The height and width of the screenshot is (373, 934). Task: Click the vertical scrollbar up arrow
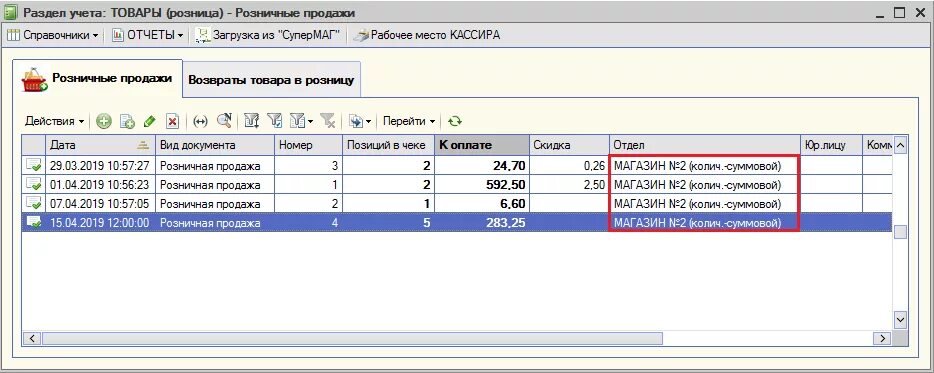click(x=901, y=145)
